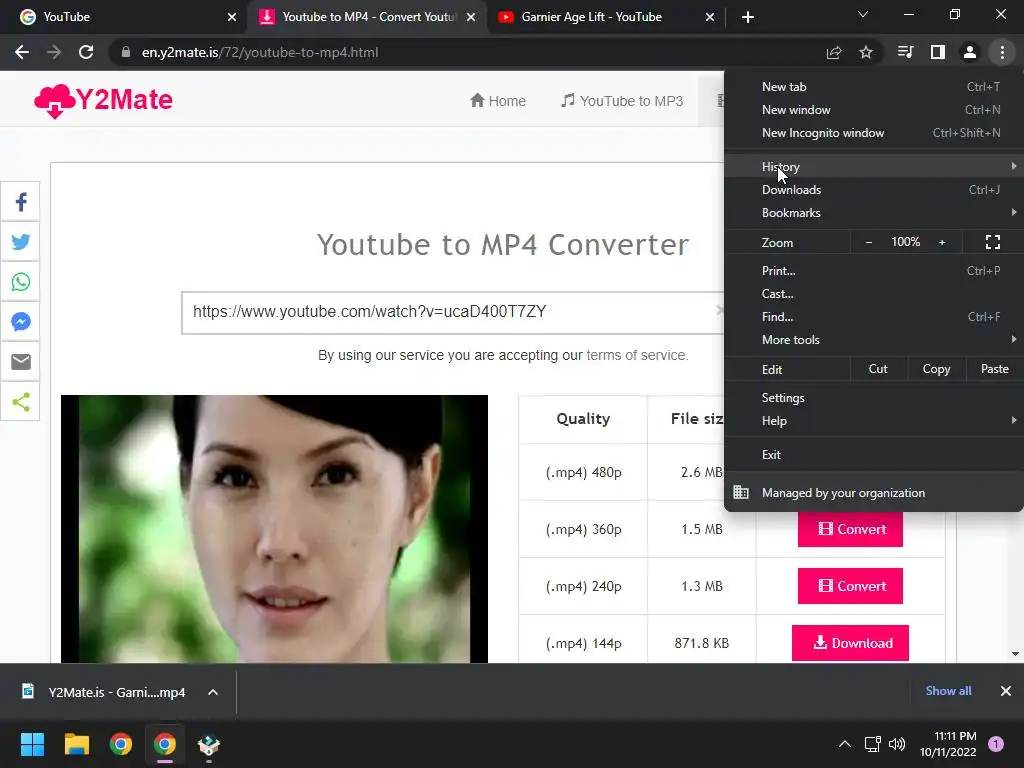
Task: Expand the History submenu
Action: 874,167
